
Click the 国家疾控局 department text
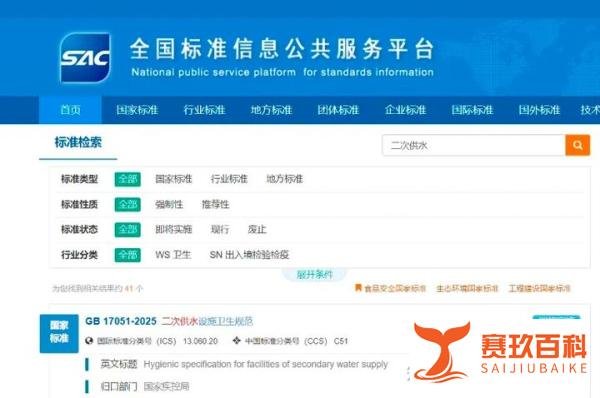pos(166,387)
